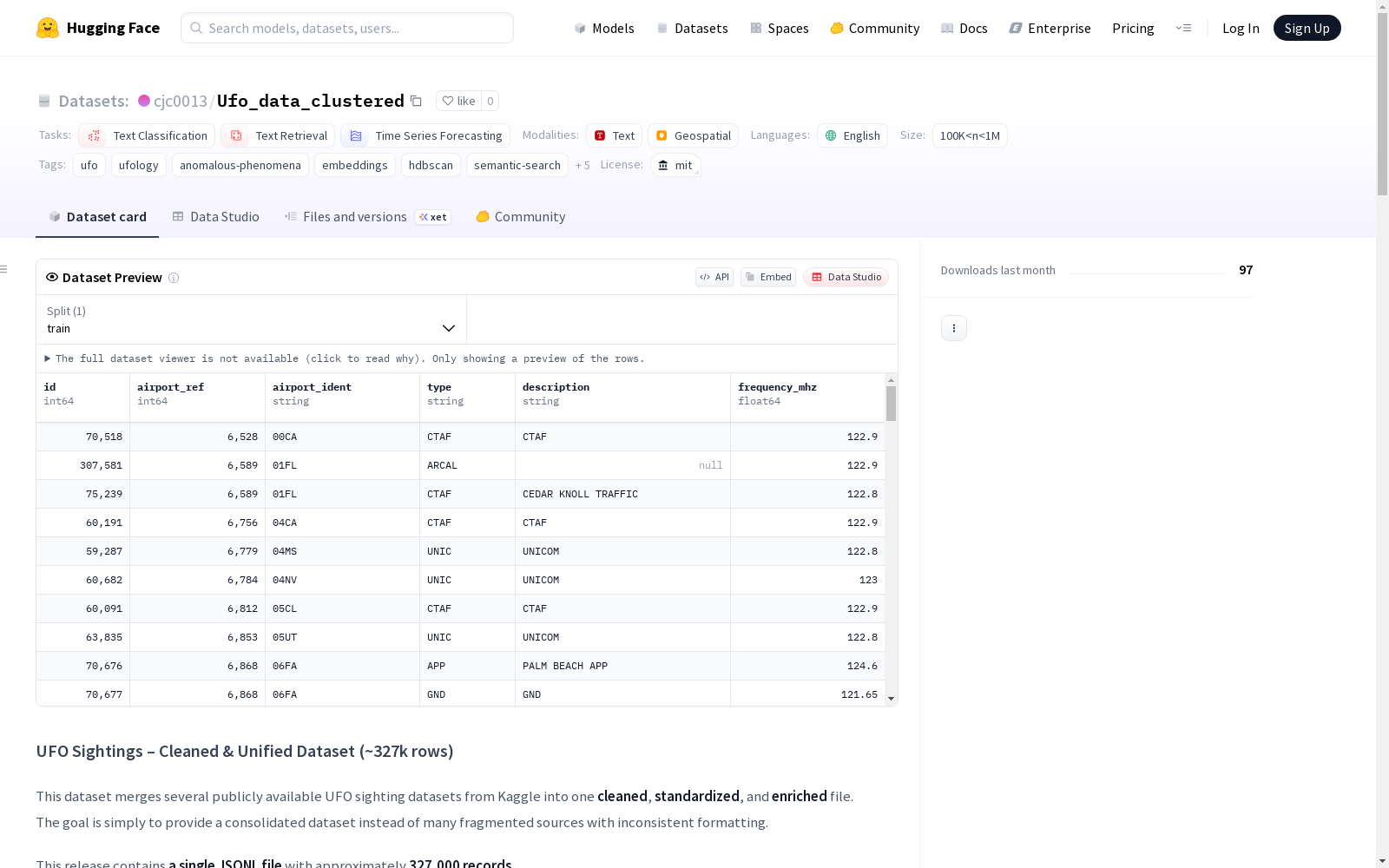Image resolution: width=1389 pixels, height=868 pixels.
Task: Click the table scroll up arrow
Action: click(x=891, y=380)
